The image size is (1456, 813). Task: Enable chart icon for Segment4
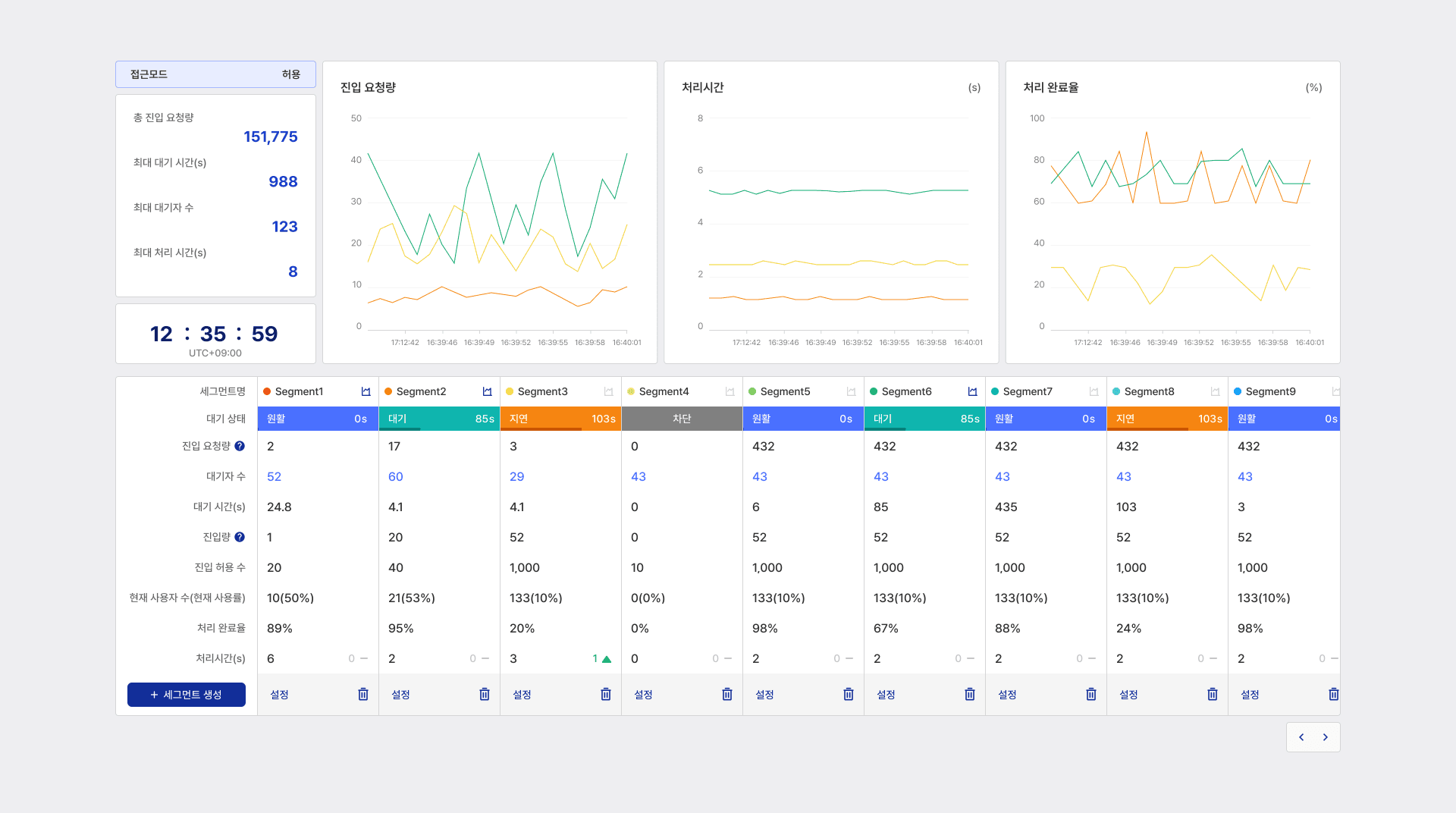point(730,392)
